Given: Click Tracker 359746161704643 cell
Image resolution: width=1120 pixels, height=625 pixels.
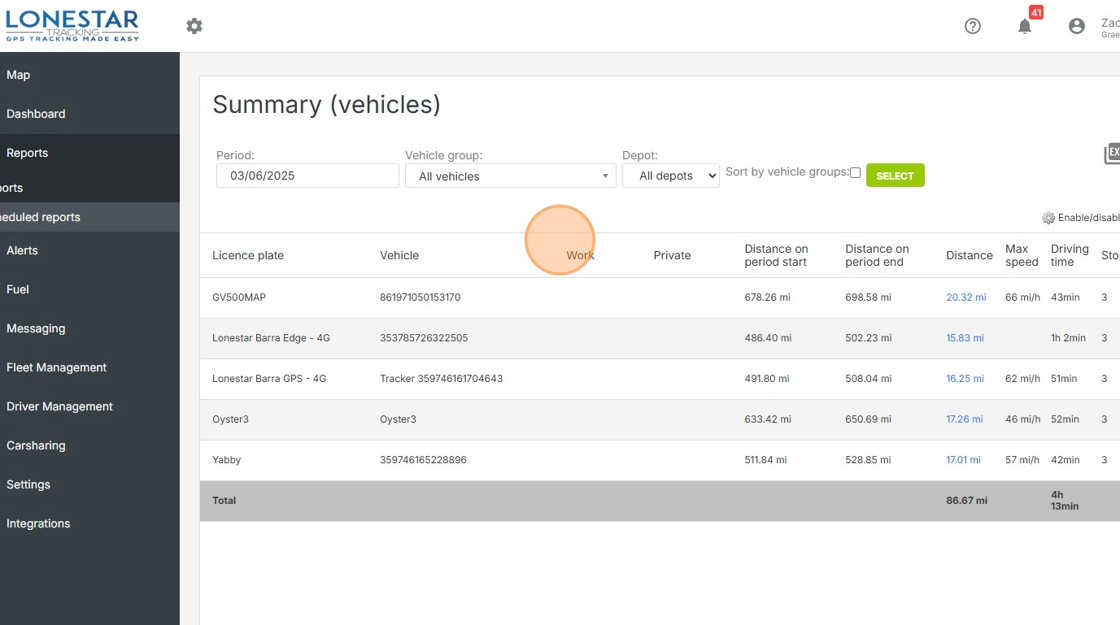Looking at the screenshot, I should point(441,379).
